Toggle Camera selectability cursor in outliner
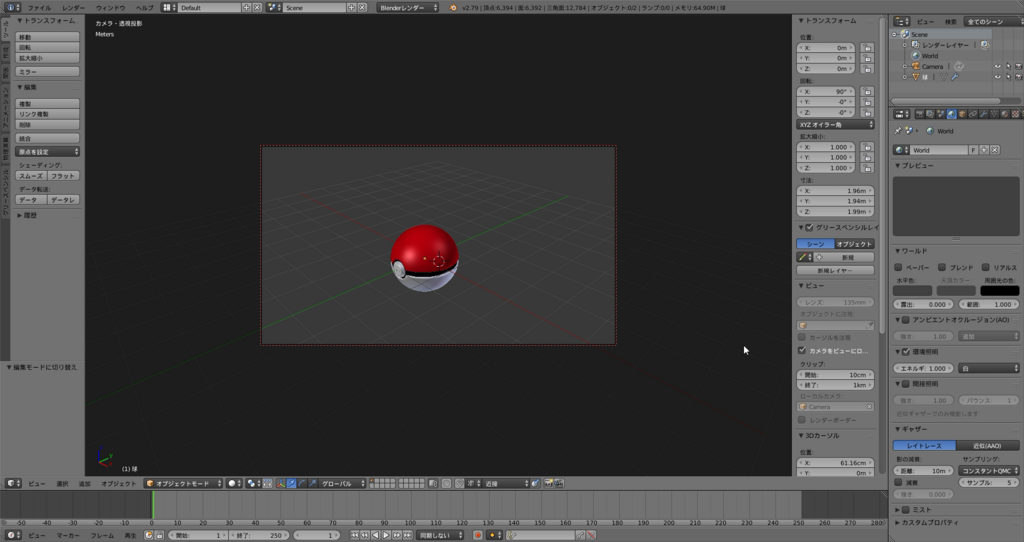1024x542 pixels. 1008,67
